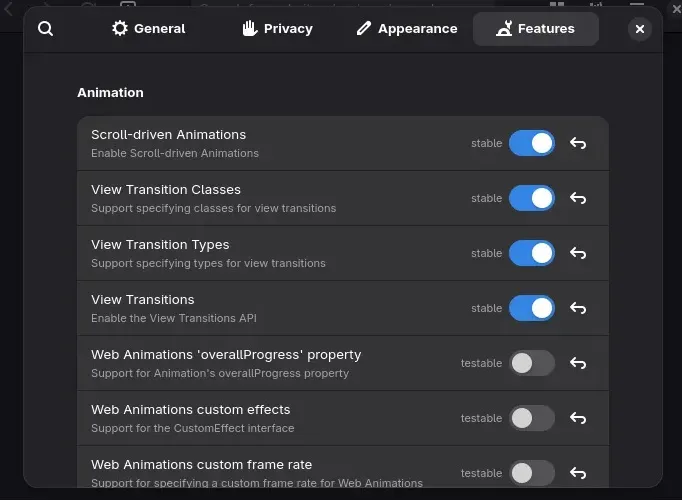Screen dimensions: 682x500
Task: Reset Web Animations custom effects arrow
Action: [x=578, y=418]
